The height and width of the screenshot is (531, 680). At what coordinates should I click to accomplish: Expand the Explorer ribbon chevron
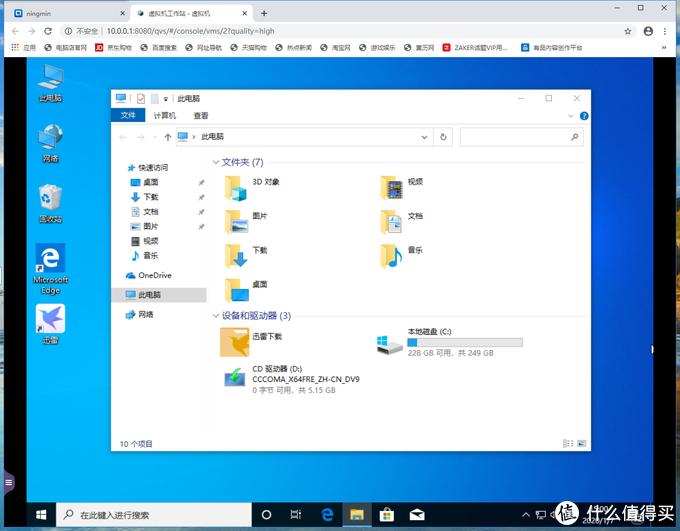571,116
